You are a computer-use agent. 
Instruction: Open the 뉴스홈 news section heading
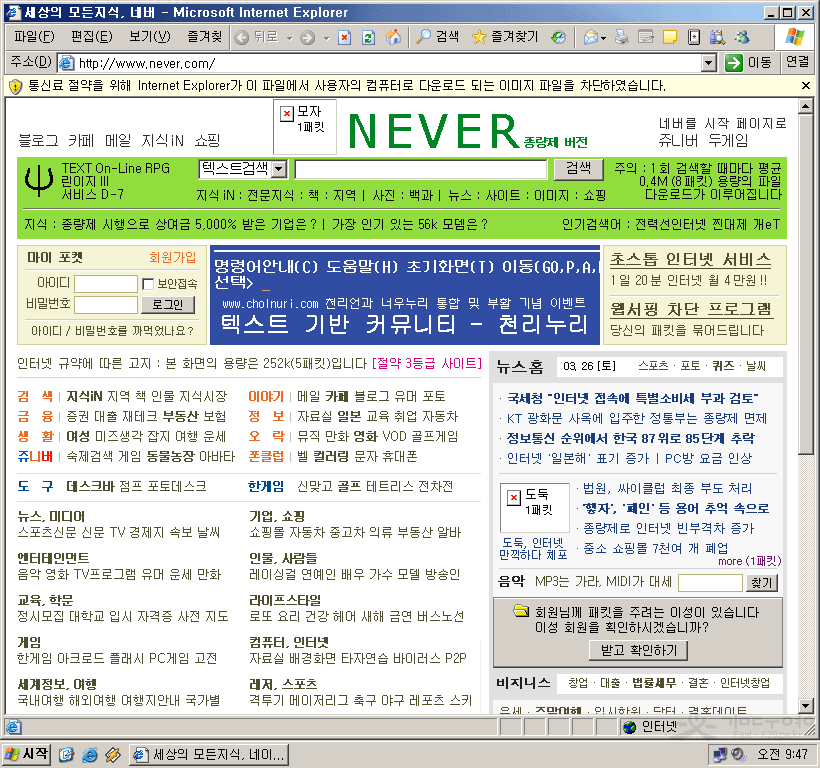(519, 366)
